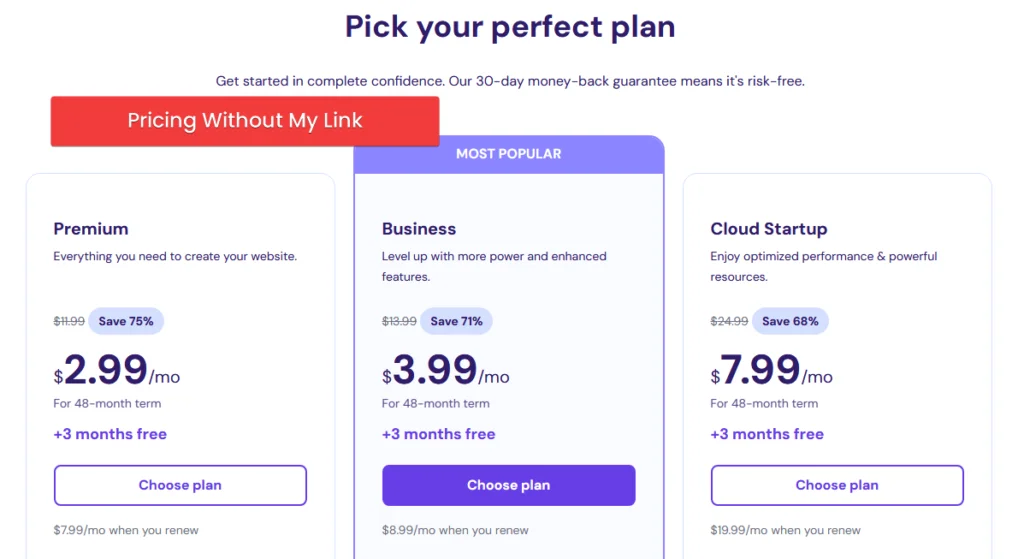This screenshot has width=1024, height=559.
Task: Click Choose plan under Business
Action: [508, 485]
